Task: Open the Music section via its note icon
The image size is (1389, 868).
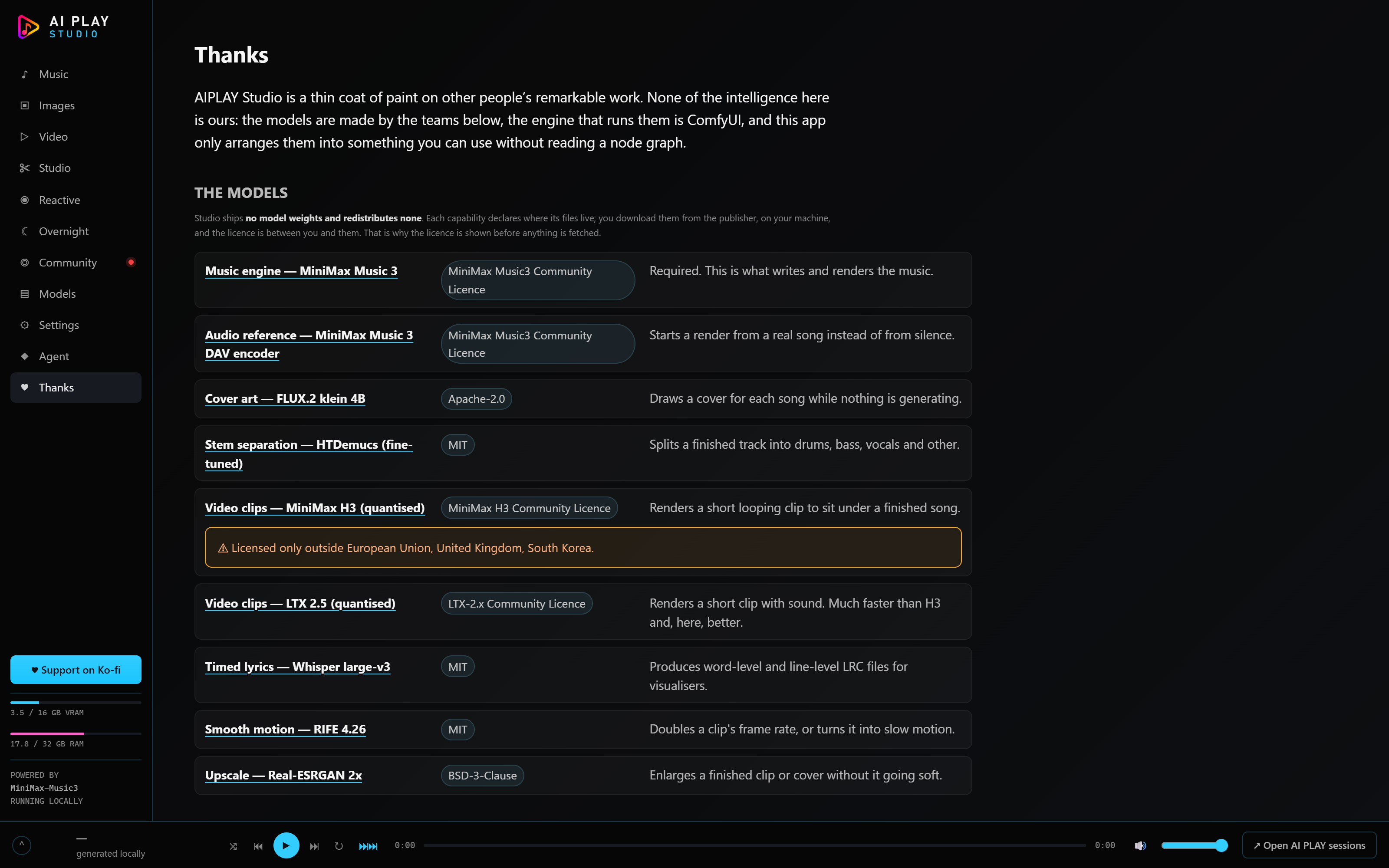Action: pyautogui.click(x=25, y=74)
